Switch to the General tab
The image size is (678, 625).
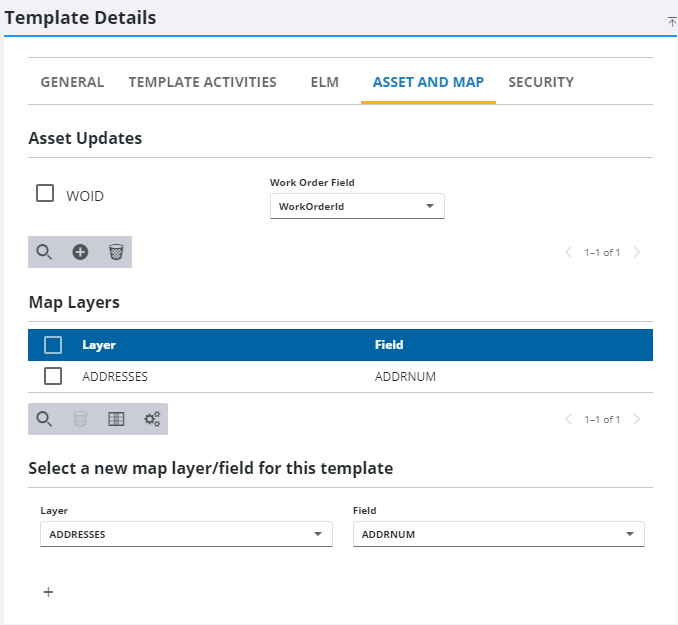click(x=72, y=82)
